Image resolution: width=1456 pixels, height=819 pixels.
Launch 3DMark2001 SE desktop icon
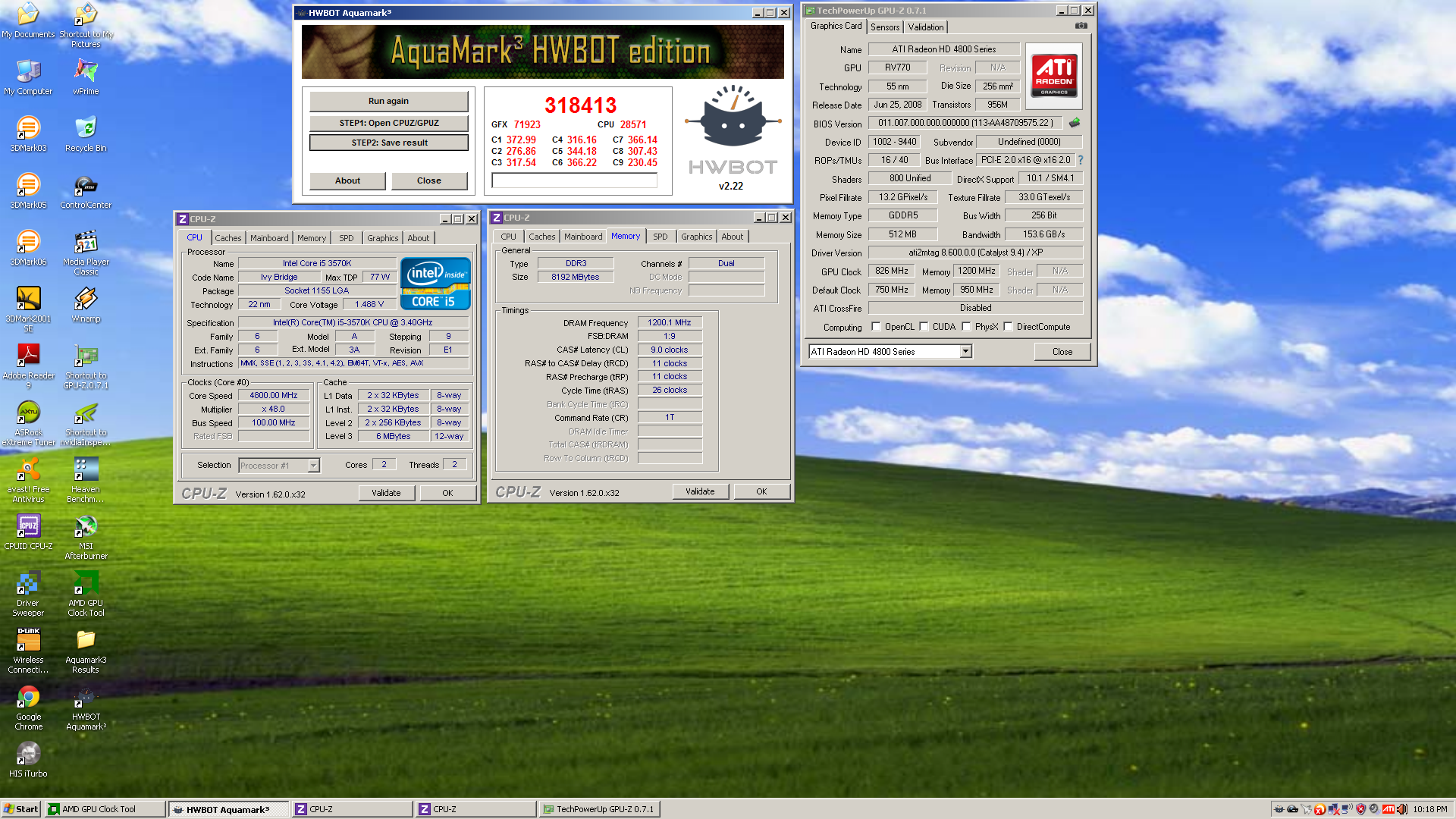28,309
